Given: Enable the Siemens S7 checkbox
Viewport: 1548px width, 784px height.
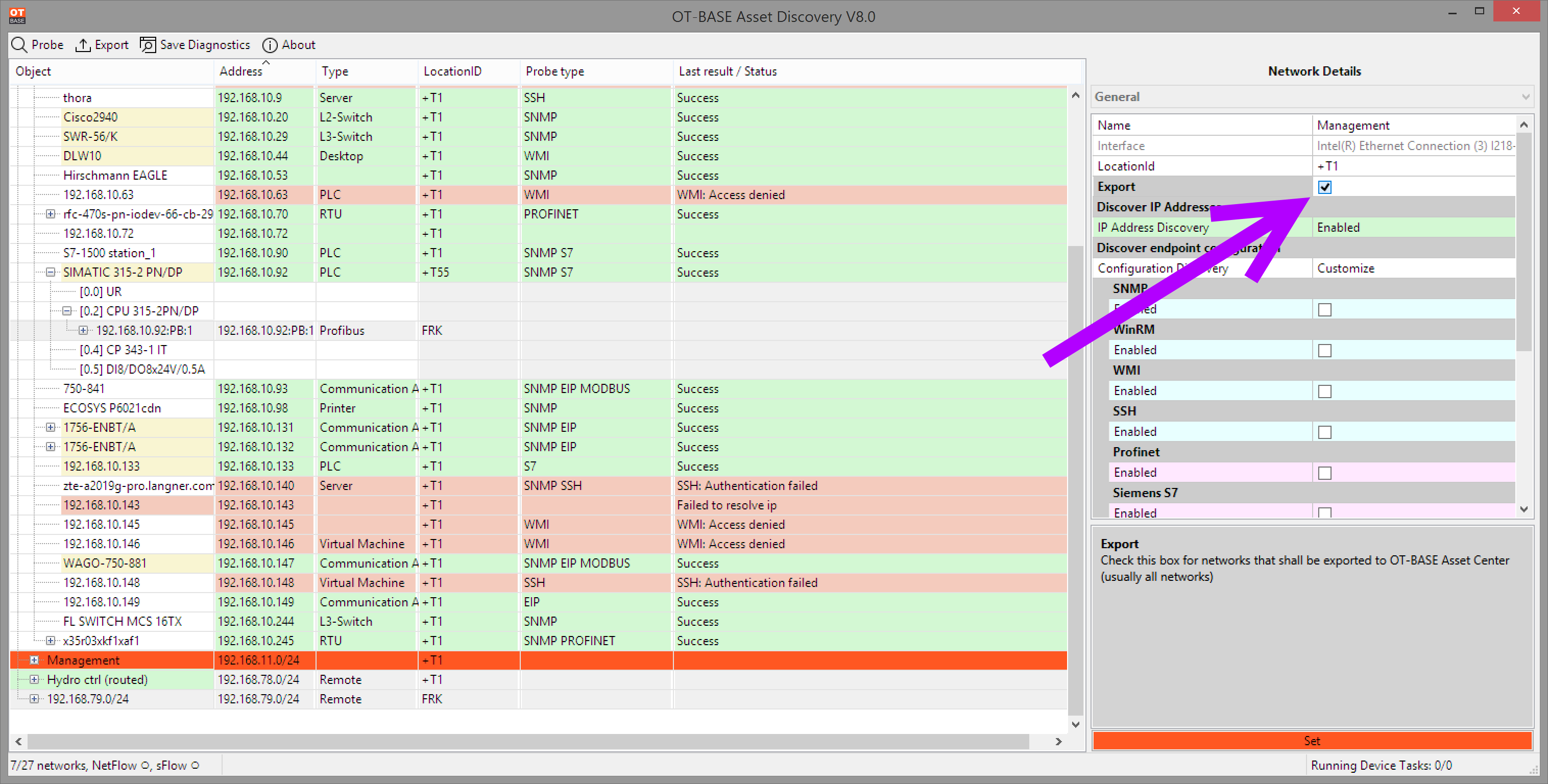Looking at the screenshot, I should pos(1324,512).
